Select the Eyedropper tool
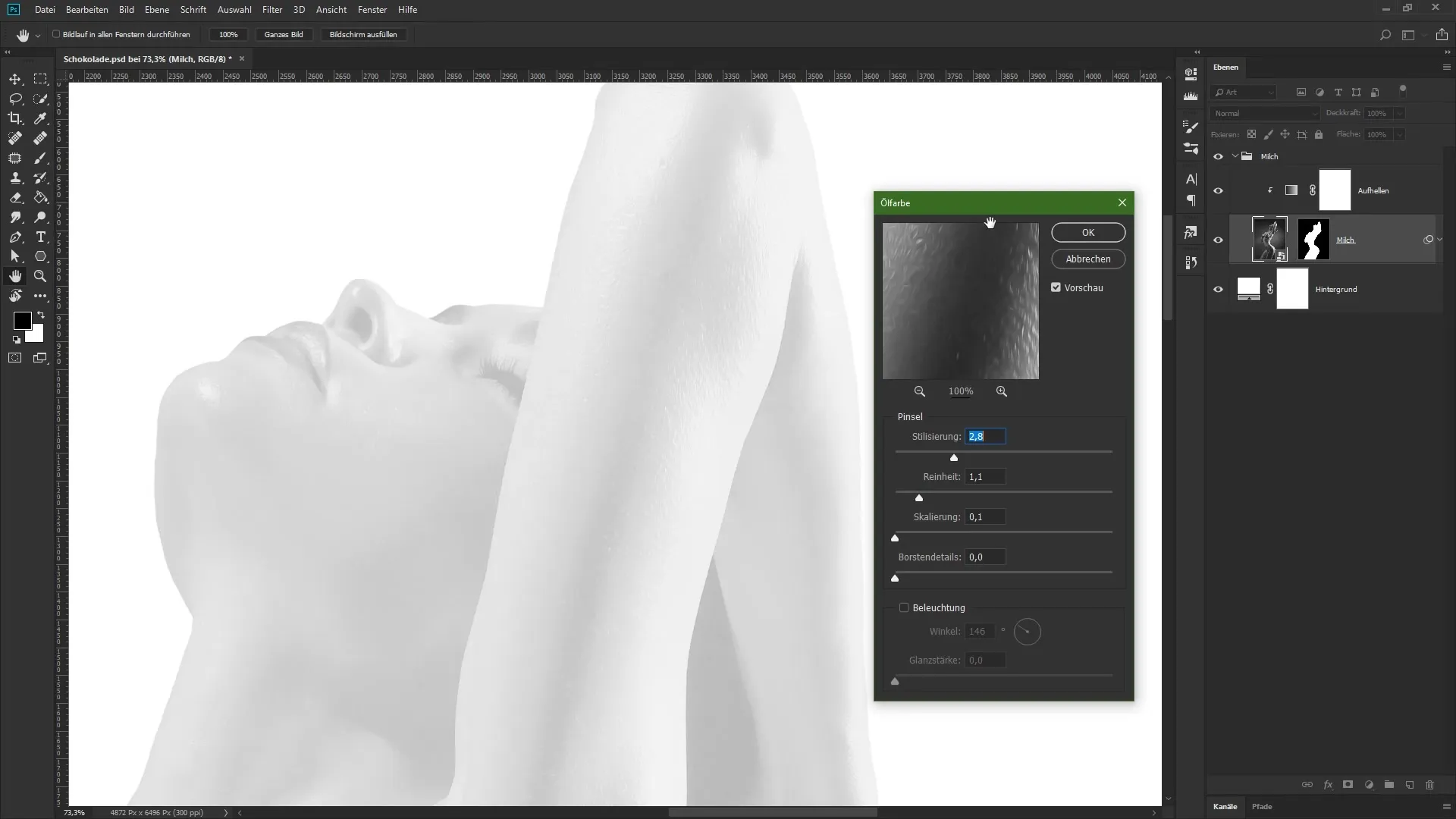1456x819 pixels. click(40, 118)
